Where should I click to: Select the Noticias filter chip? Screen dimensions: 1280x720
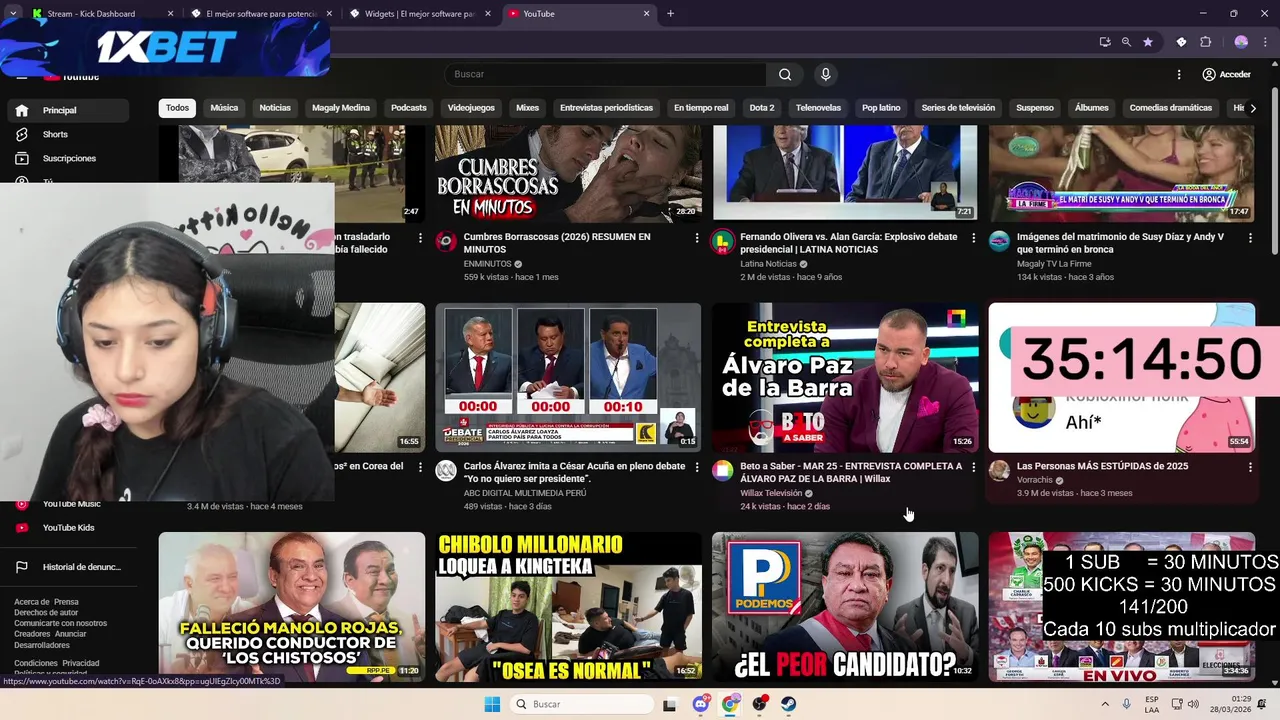click(275, 108)
